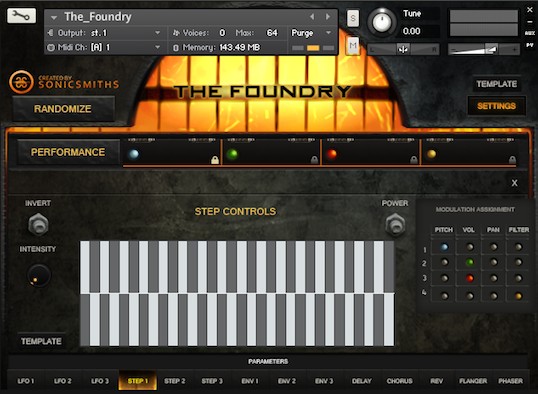This screenshot has height=394, width=538.
Task: Switch to the STEP 2 tab
Action: [175, 381]
